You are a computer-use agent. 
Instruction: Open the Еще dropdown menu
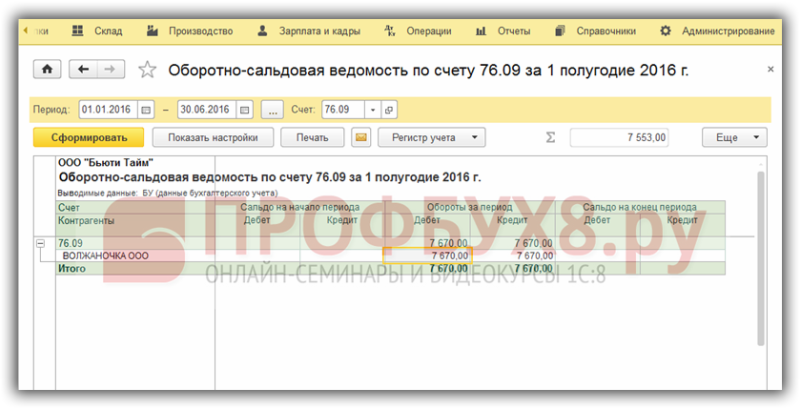pyautogui.click(x=734, y=137)
